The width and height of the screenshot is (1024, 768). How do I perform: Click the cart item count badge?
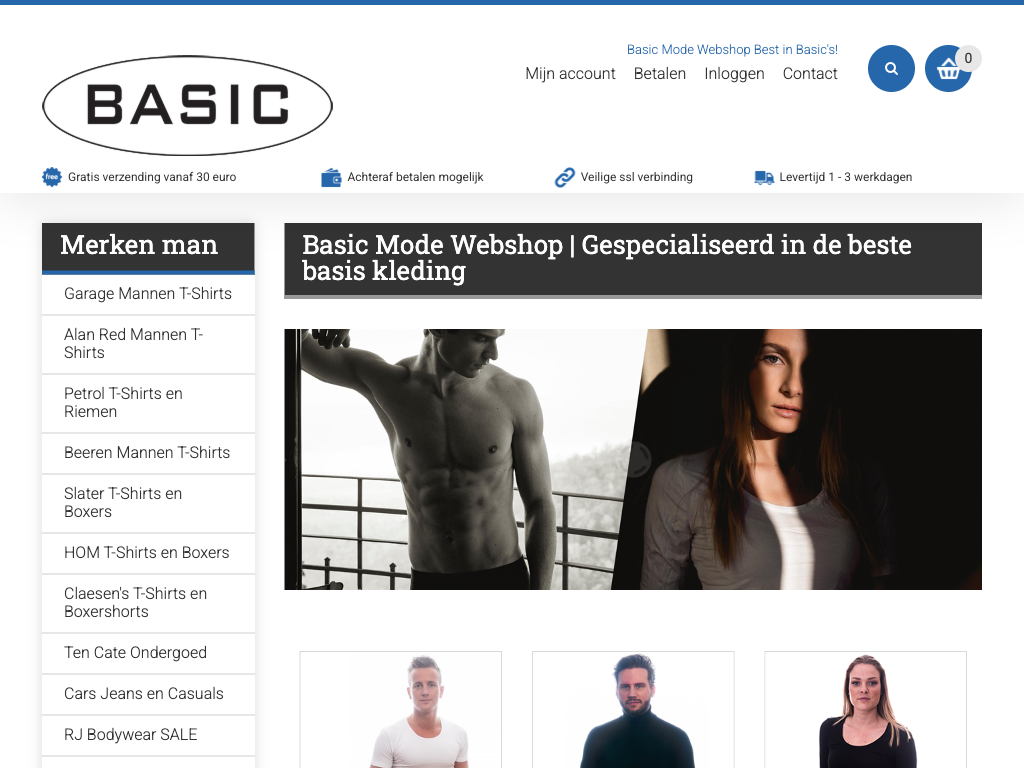pyautogui.click(x=968, y=58)
